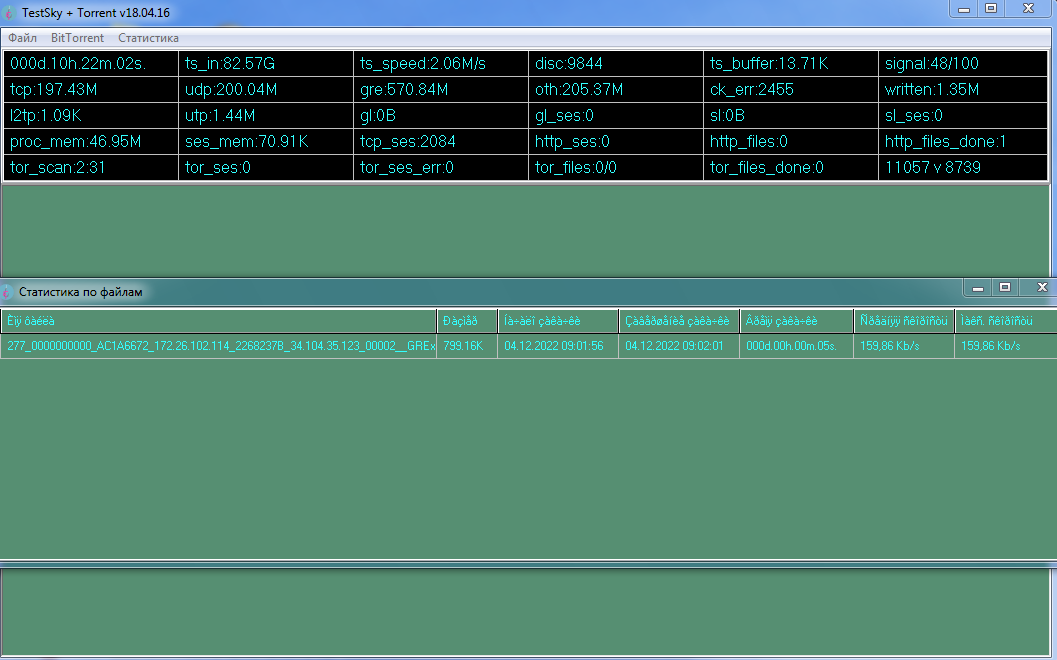The height and width of the screenshot is (660, 1057).
Task: Sort by the file name column header
Action: point(218,321)
